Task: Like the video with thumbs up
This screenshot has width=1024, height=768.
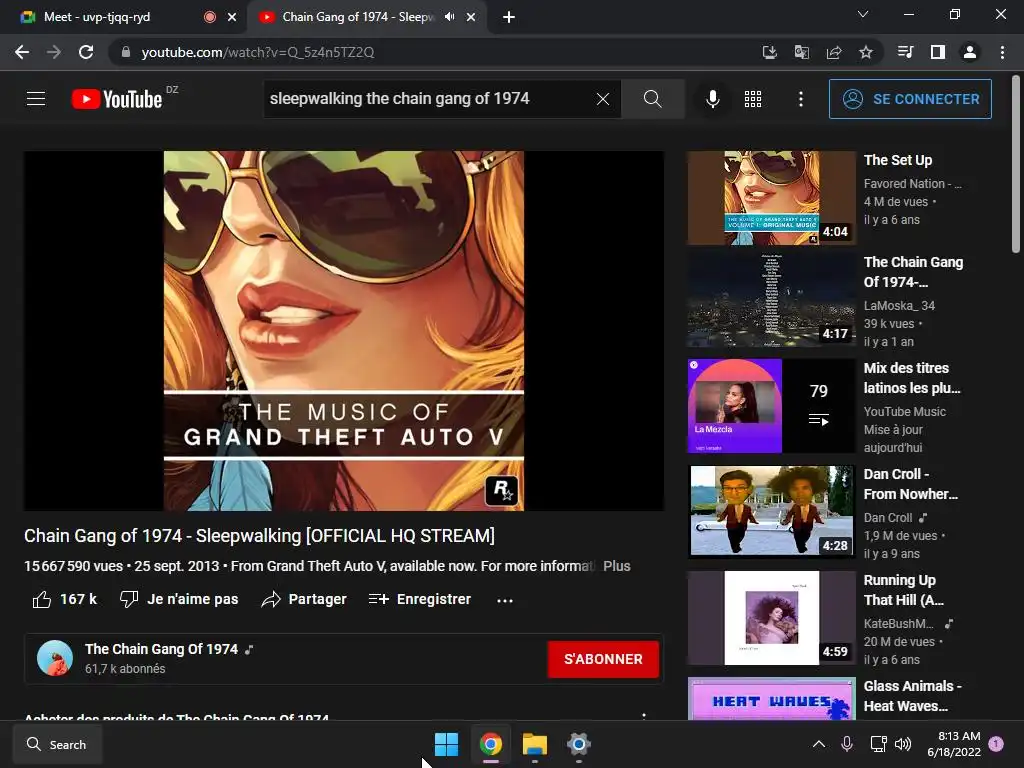Action: point(65,600)
